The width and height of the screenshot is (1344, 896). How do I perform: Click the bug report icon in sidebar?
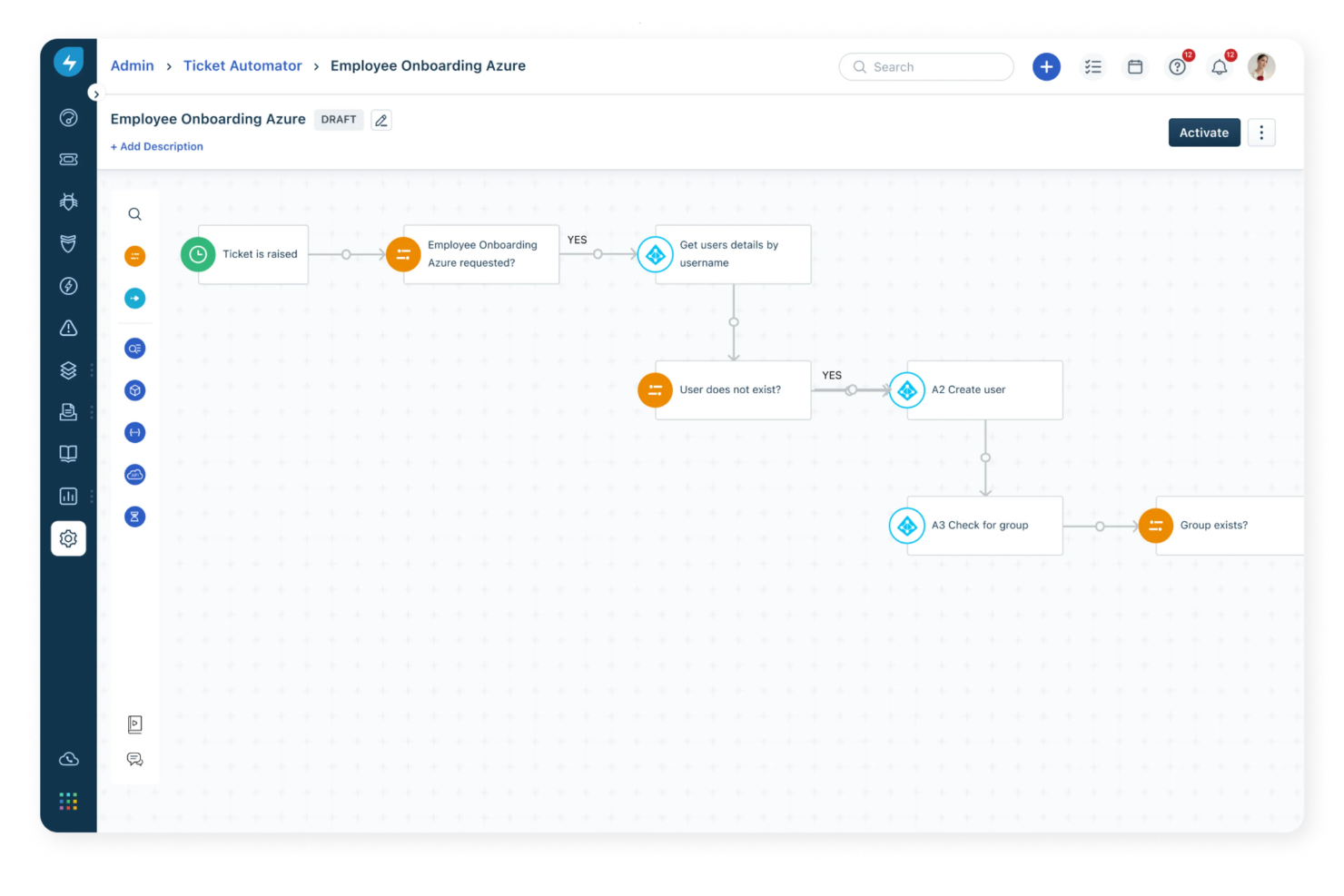(x=68, y=202)
